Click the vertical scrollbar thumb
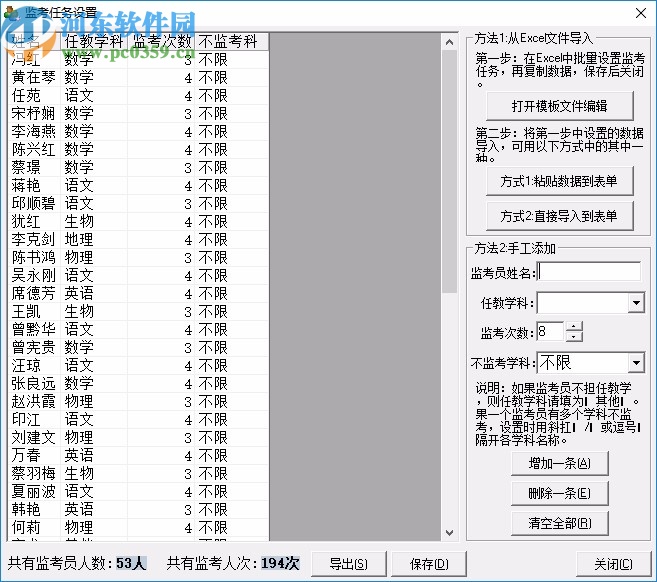 click(x=449, y=172)
